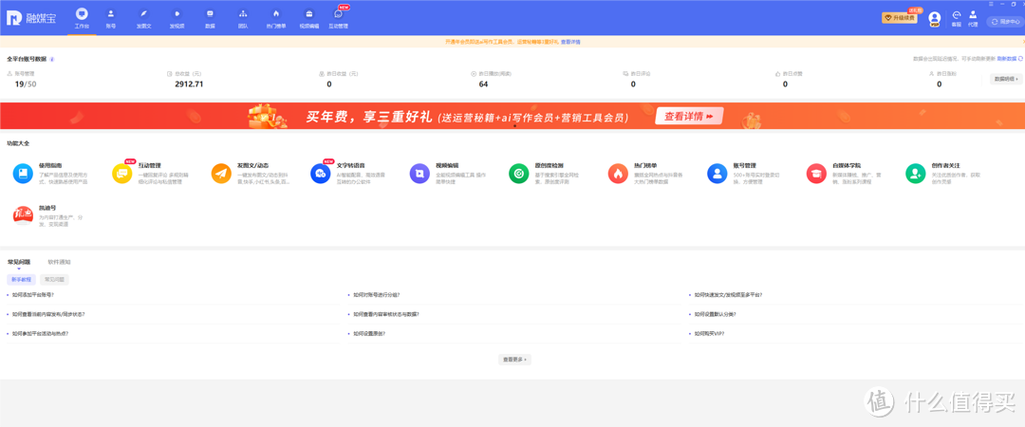This screenshot has width=1025, height=427.
Task: Open the FAQ 如何设置原创?
Action: click(x=369, y=333)
